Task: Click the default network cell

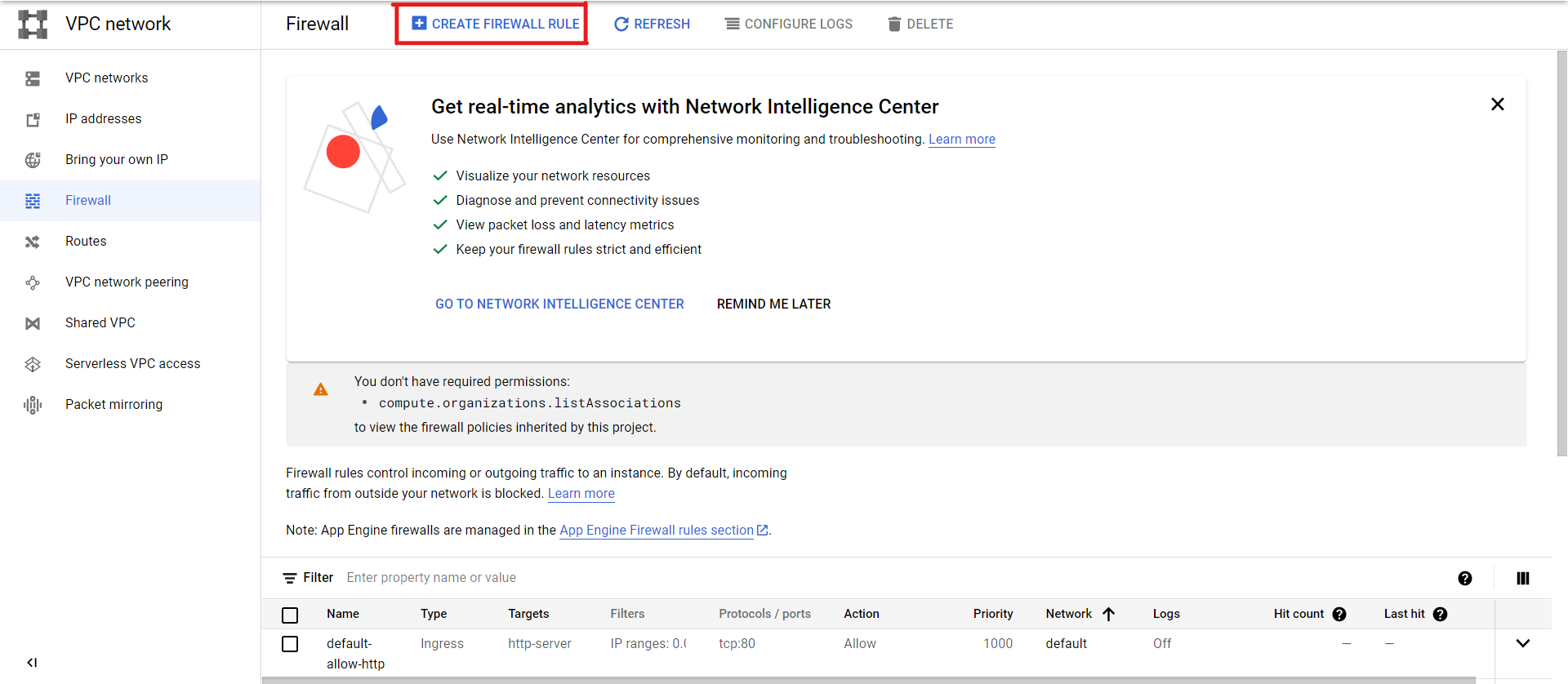Action: click(1067, 643)
